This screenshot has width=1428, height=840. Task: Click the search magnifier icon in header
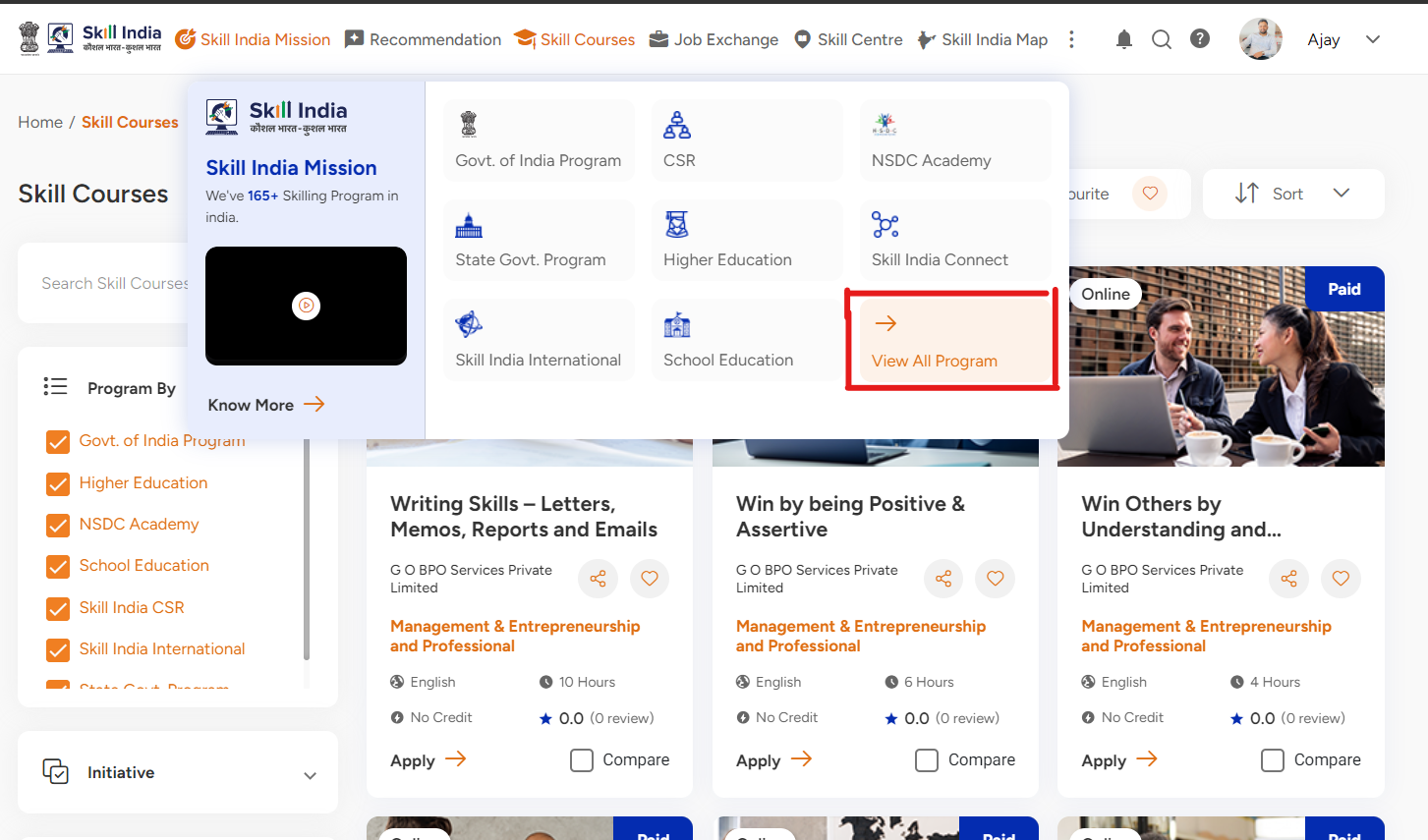1162,39
